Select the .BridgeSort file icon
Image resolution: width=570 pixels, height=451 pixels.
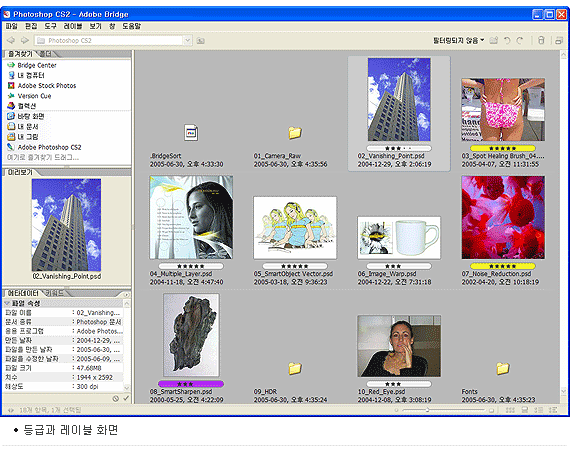pyautogui.click(x=191, y=133)
